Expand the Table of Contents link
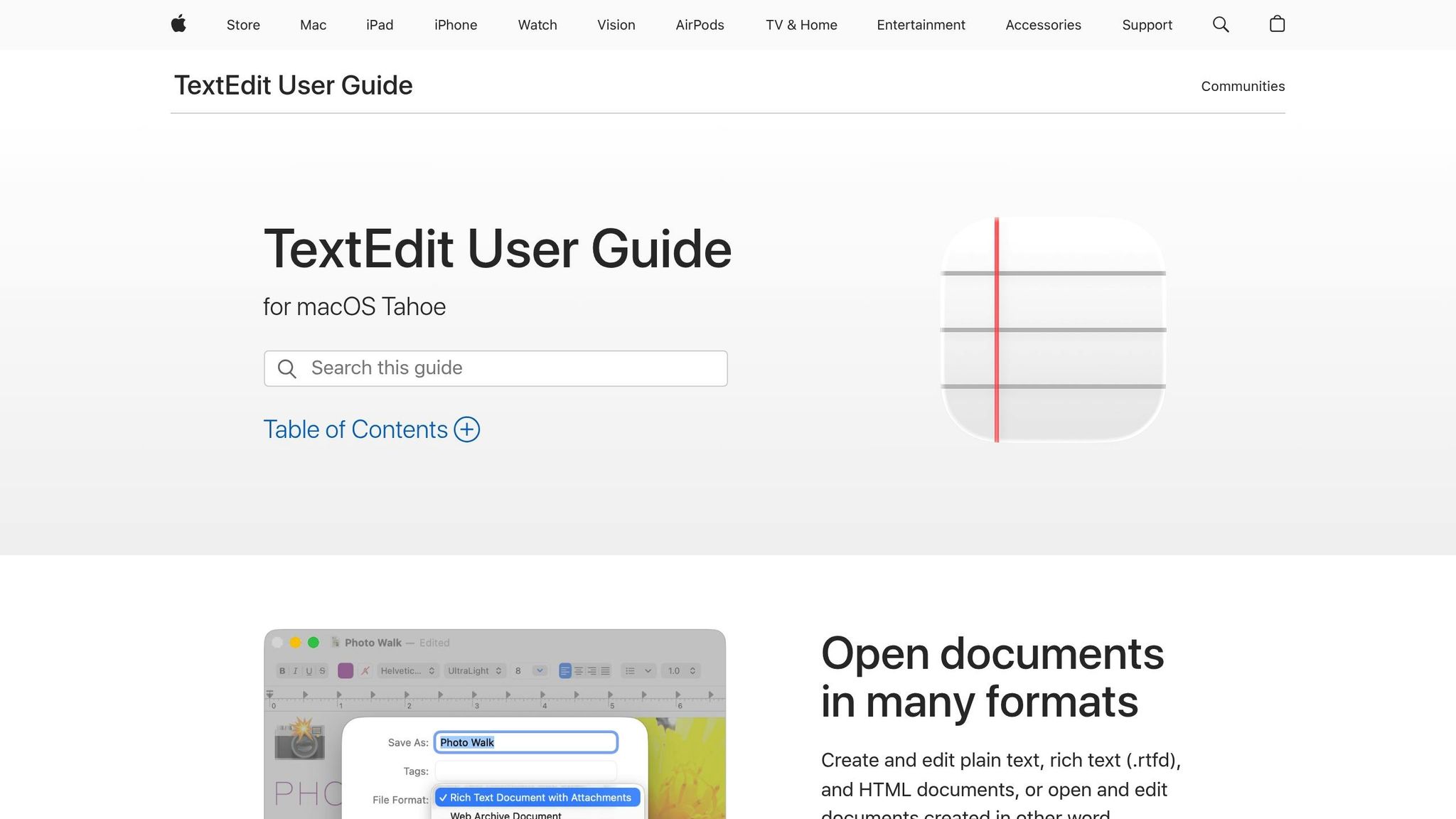The height and width of the screenshot is (819, 1456). pyautogui.click(x=355, y=429)
